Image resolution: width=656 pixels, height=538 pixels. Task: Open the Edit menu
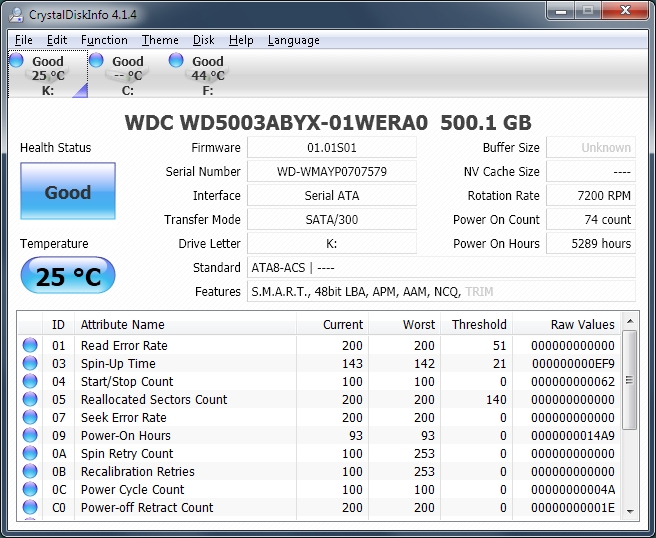(x=57, y=40)
